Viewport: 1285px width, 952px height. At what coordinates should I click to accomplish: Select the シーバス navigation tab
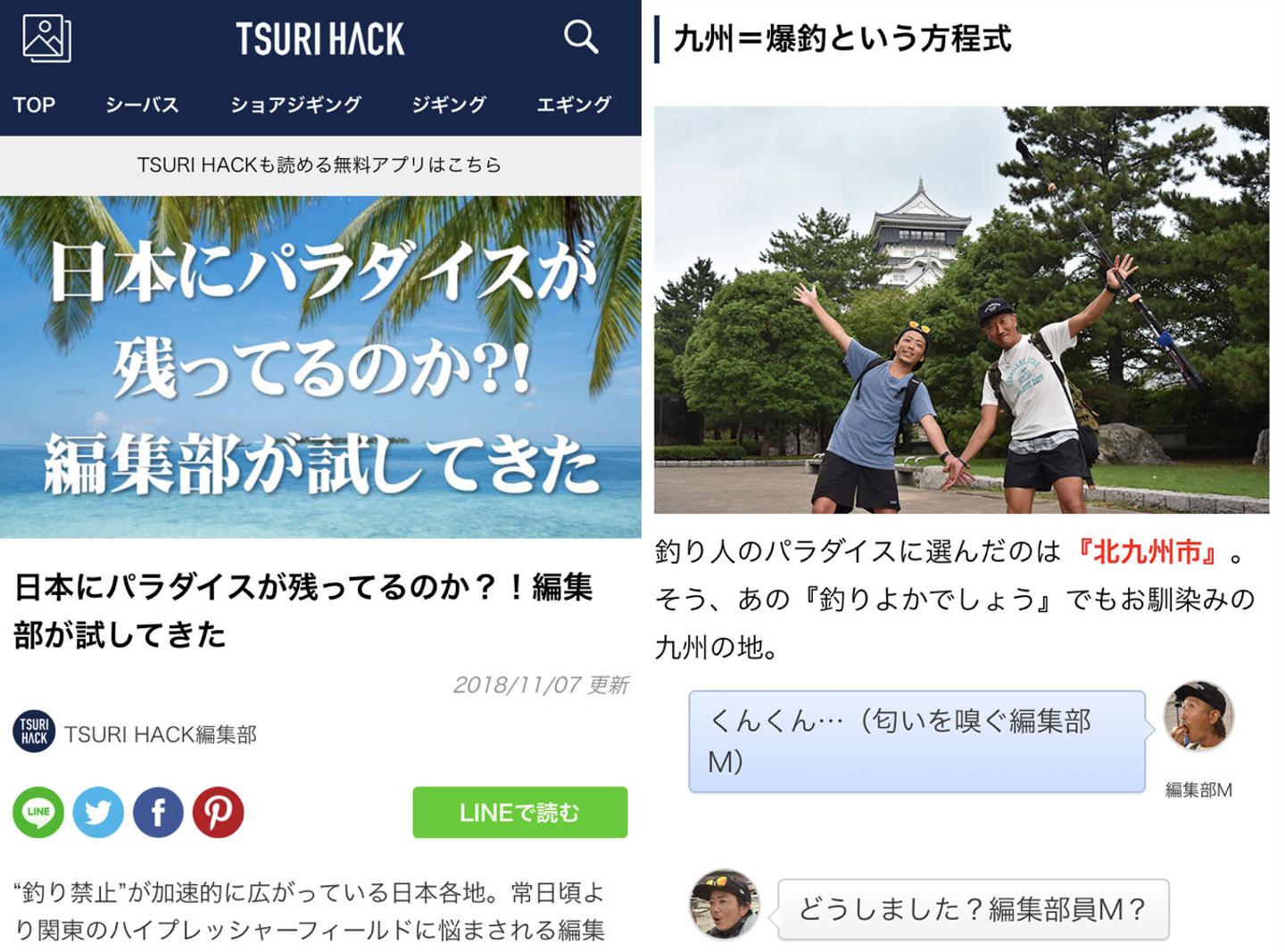click(x=142, y=104)
